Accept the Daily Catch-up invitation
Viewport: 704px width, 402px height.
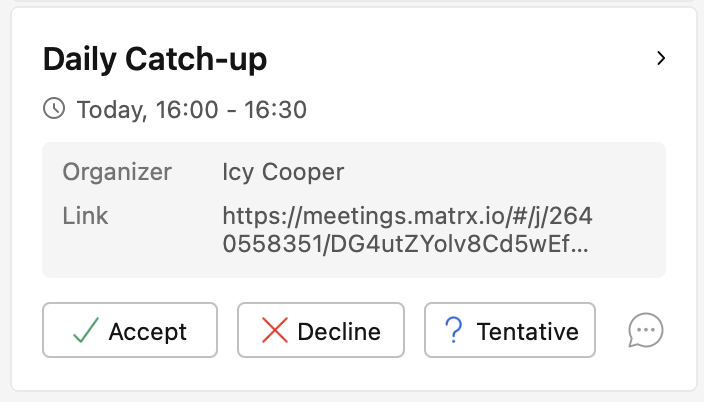point(129,330)
